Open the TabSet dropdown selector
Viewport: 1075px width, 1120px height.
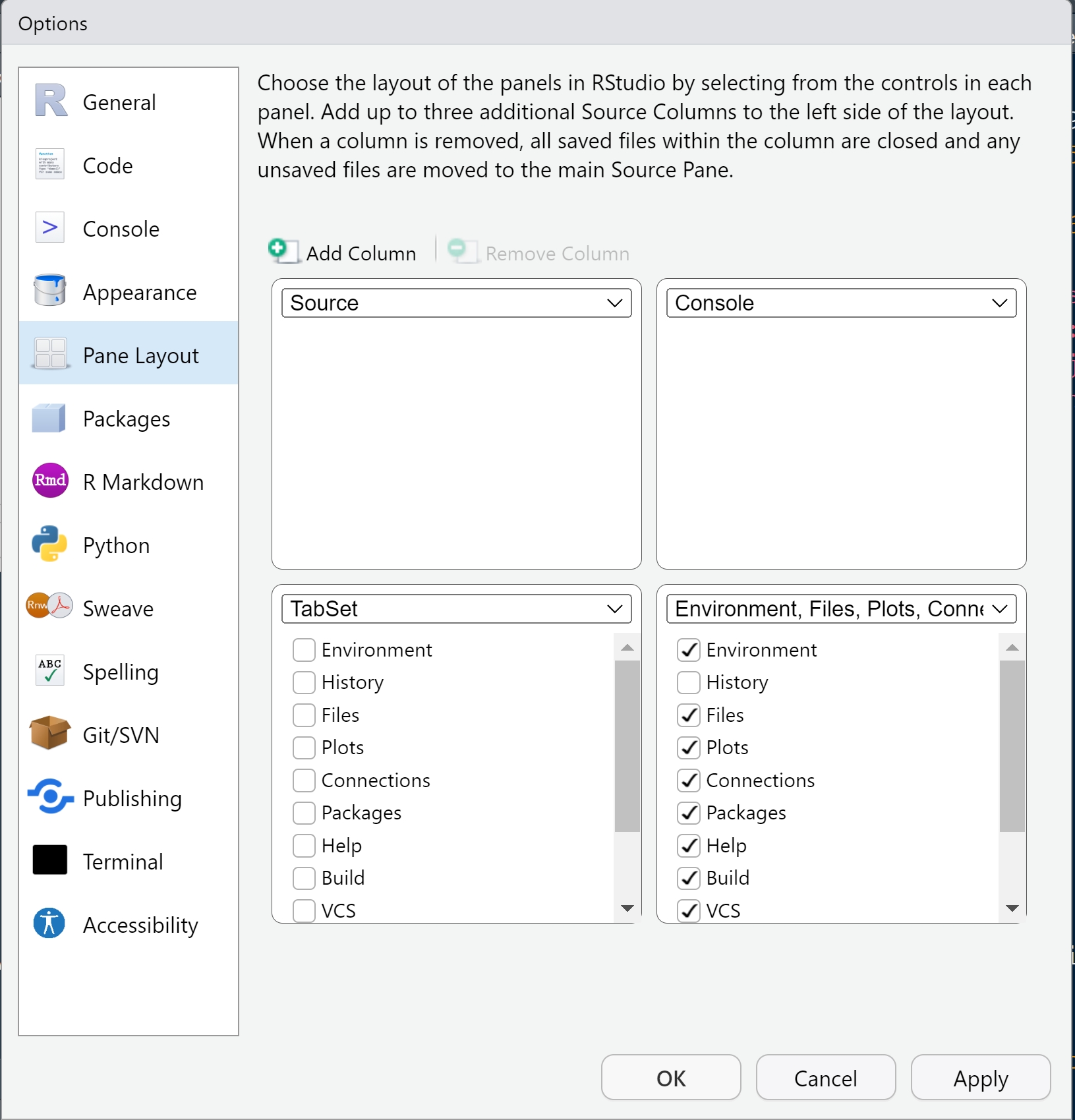456,609
